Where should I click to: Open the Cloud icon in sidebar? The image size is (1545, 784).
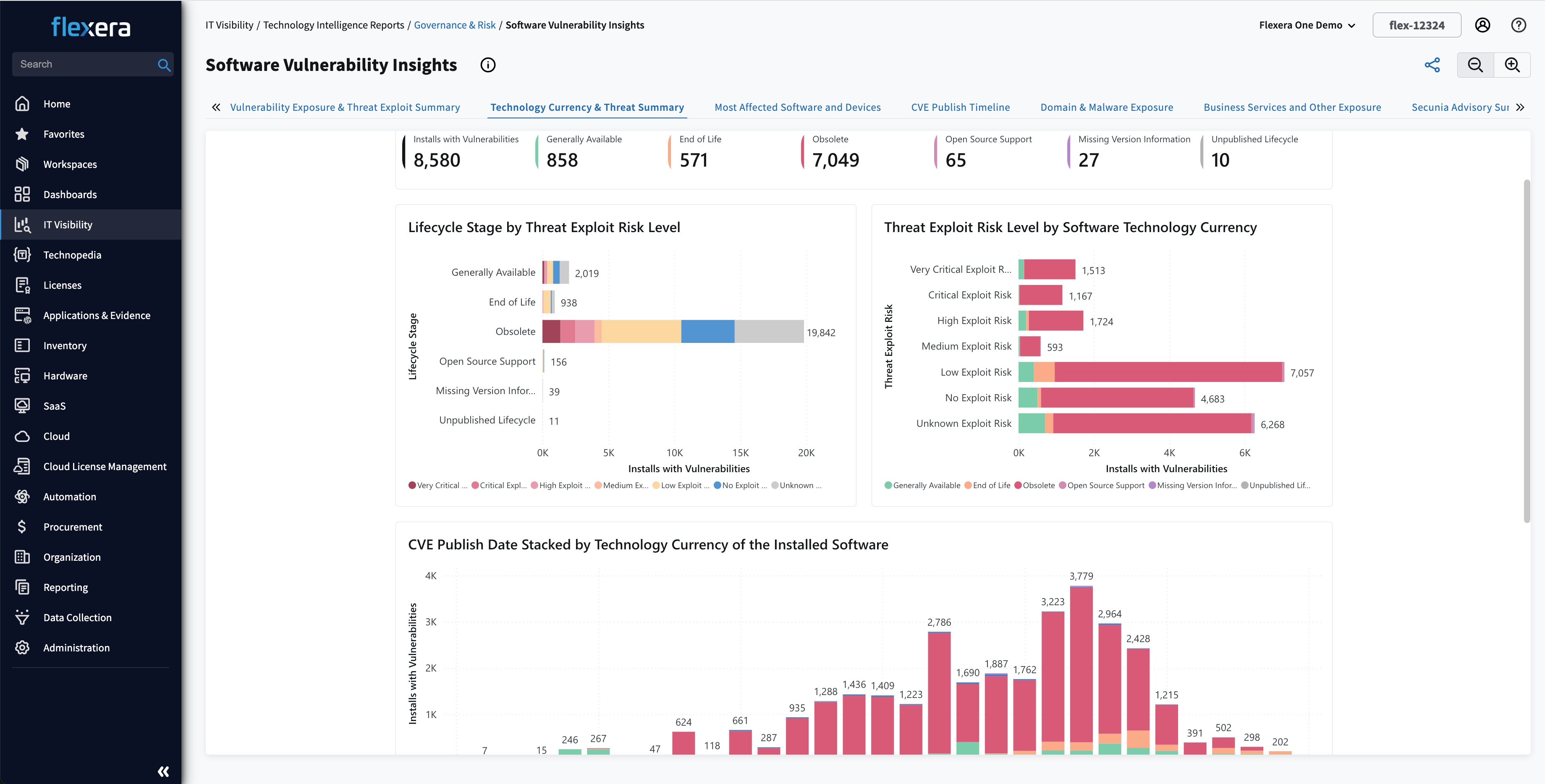coord(22,436)
